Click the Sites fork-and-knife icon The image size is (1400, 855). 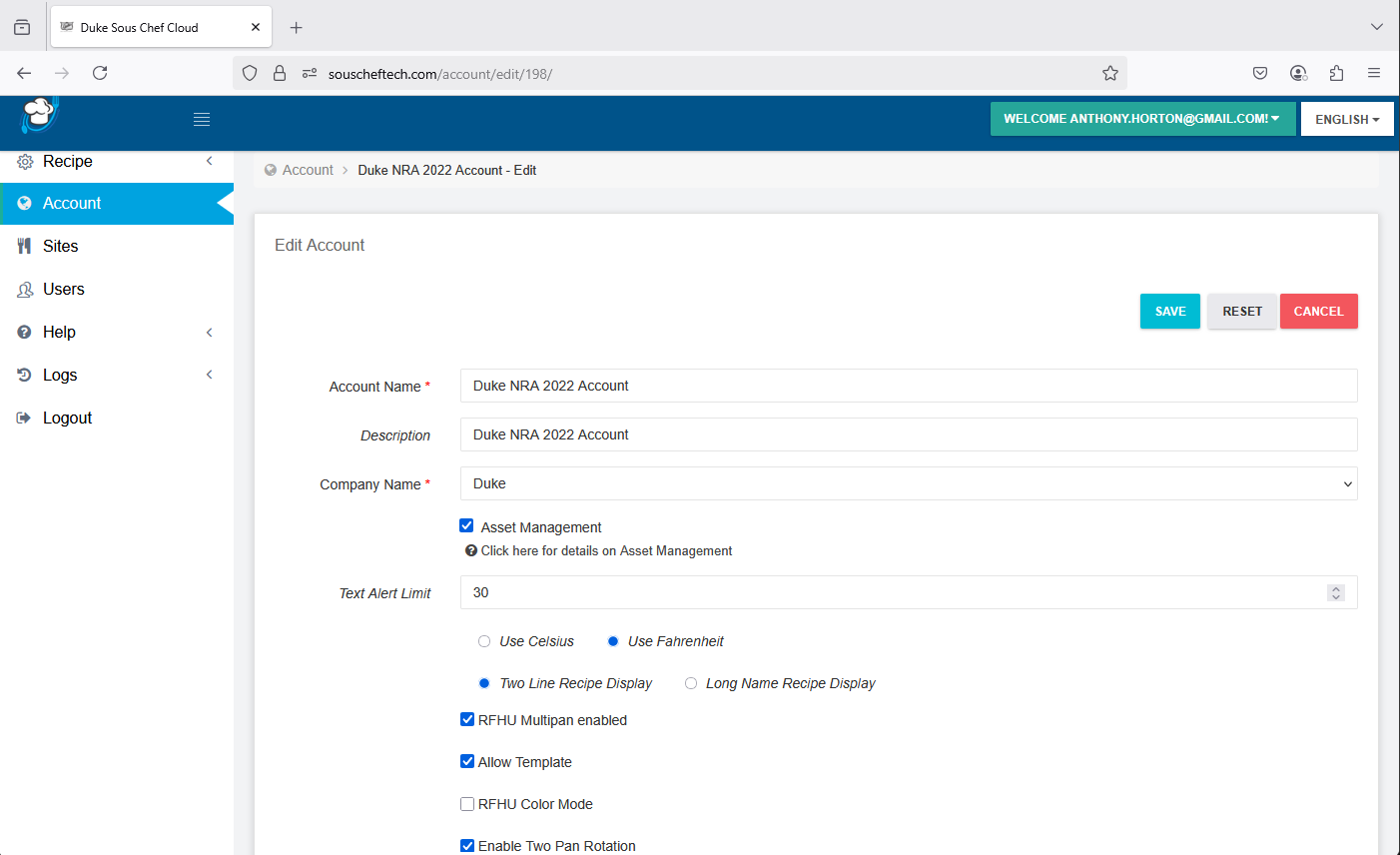click(x=25, y=246)
